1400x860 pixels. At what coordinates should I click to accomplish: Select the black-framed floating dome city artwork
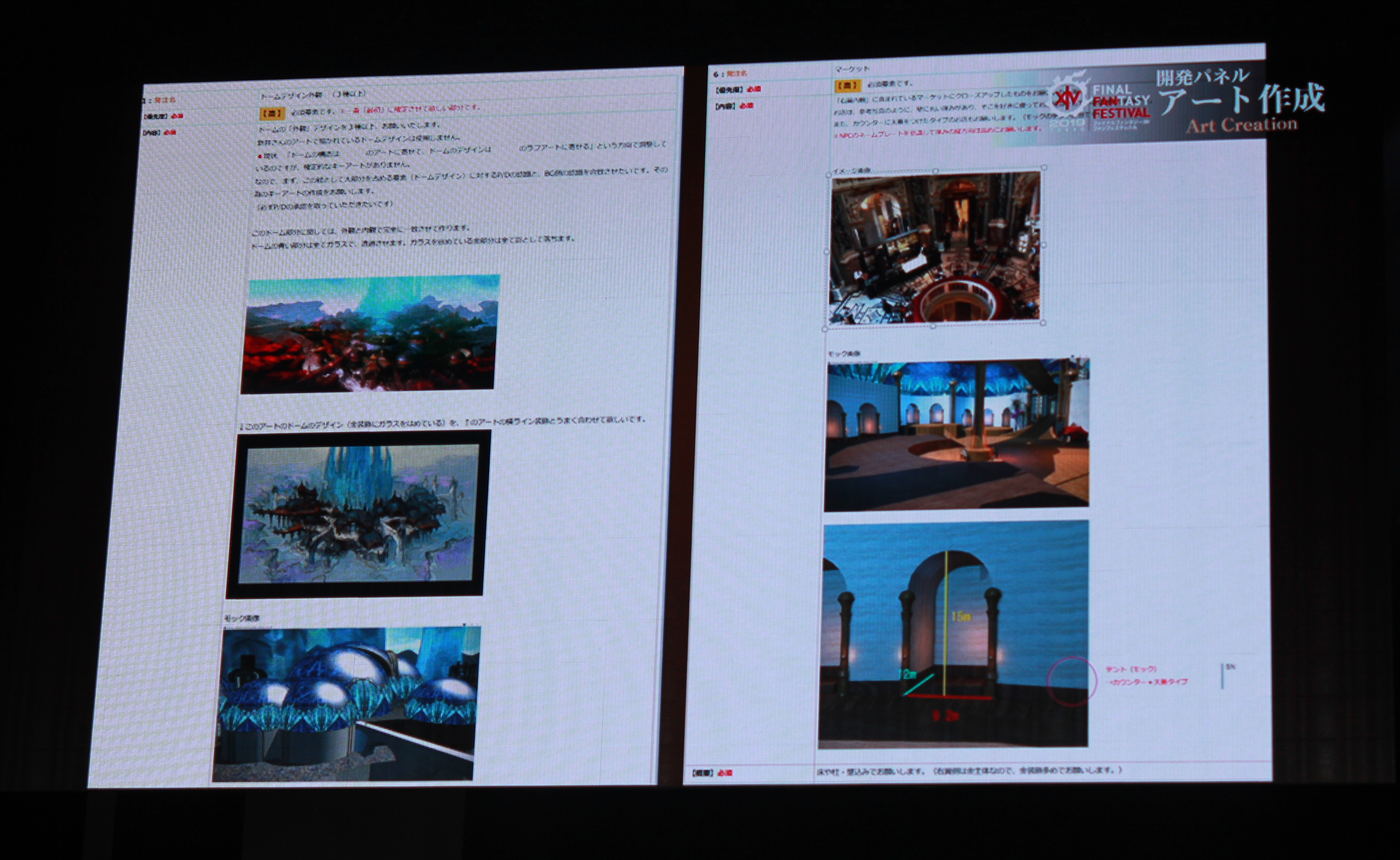coord(358,514)
